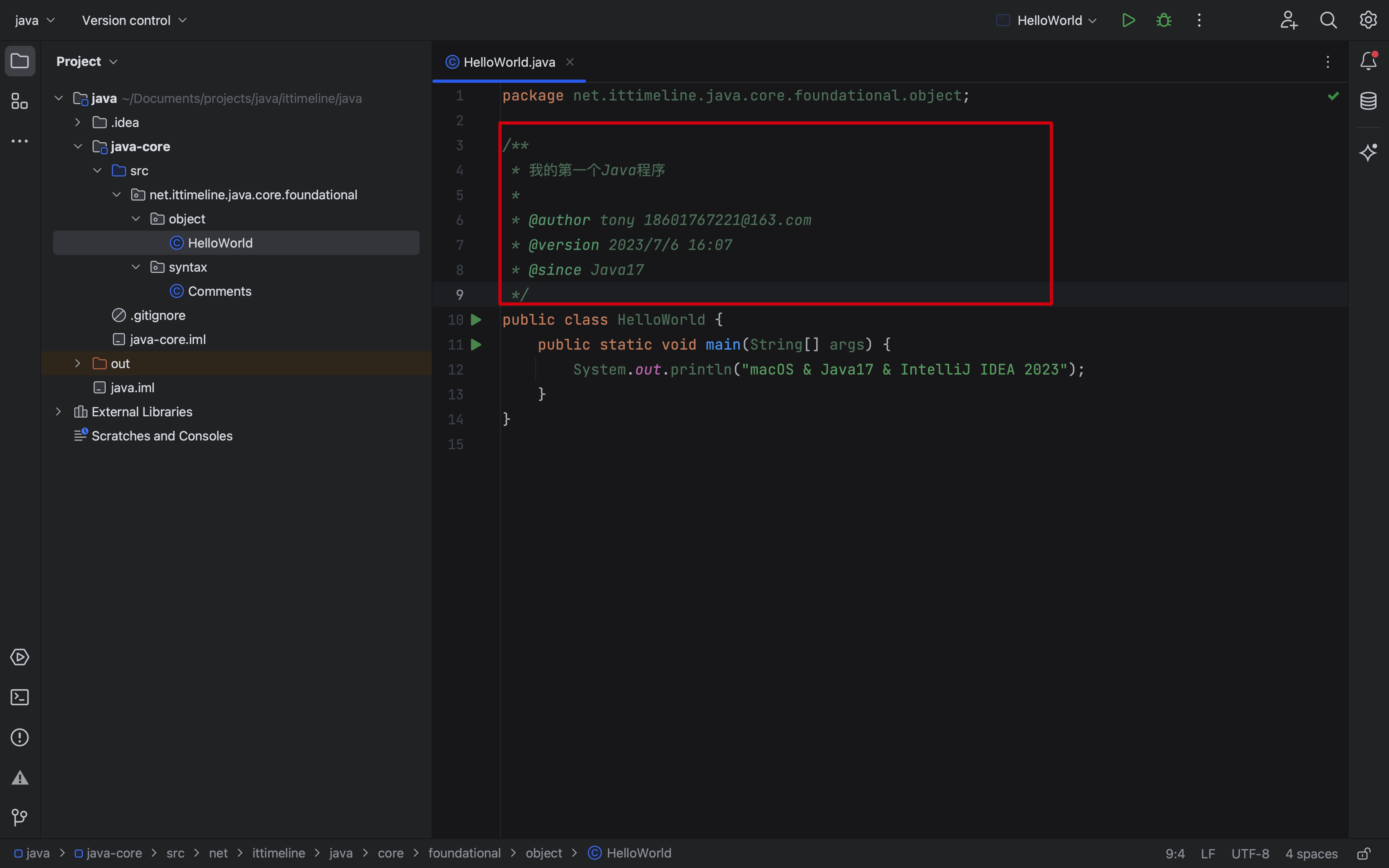Open the Notifications bell

click(x=1369, y=61)
